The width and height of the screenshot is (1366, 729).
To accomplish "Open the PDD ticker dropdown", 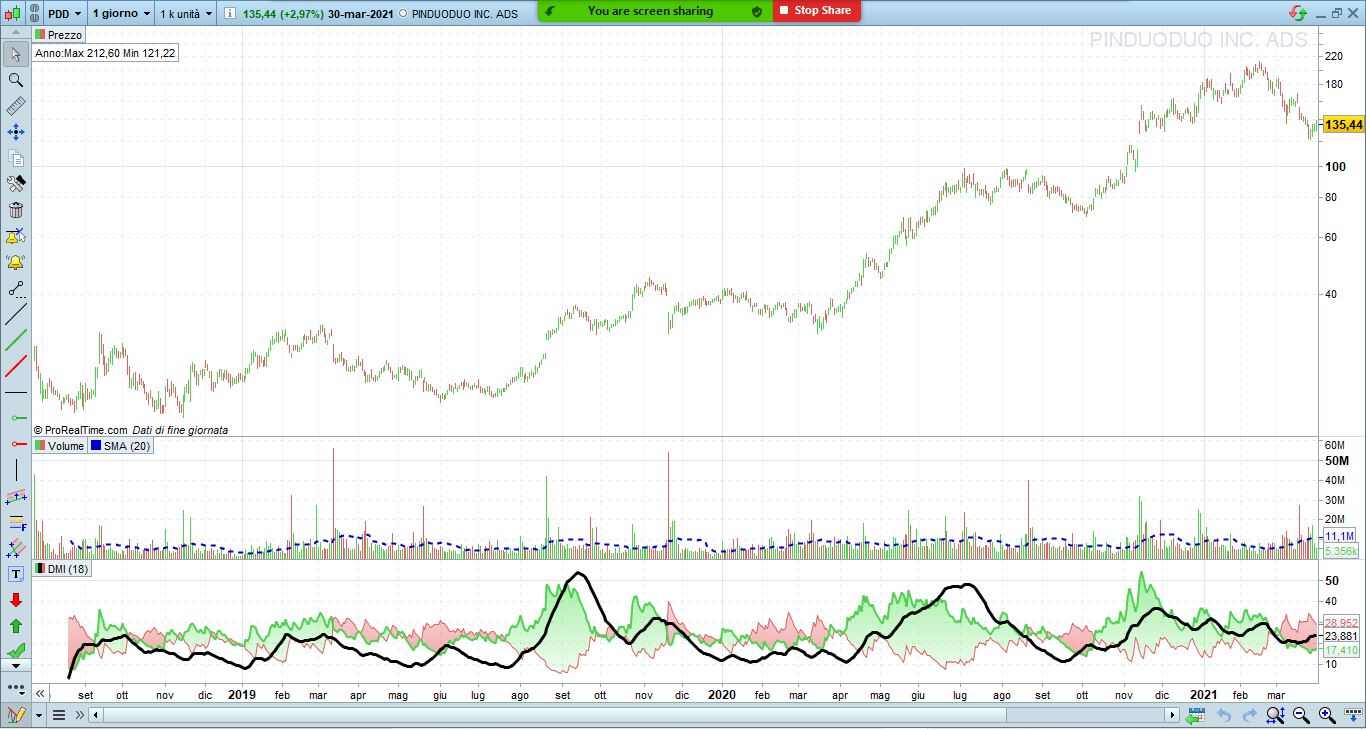I will (x=65, y=13).
